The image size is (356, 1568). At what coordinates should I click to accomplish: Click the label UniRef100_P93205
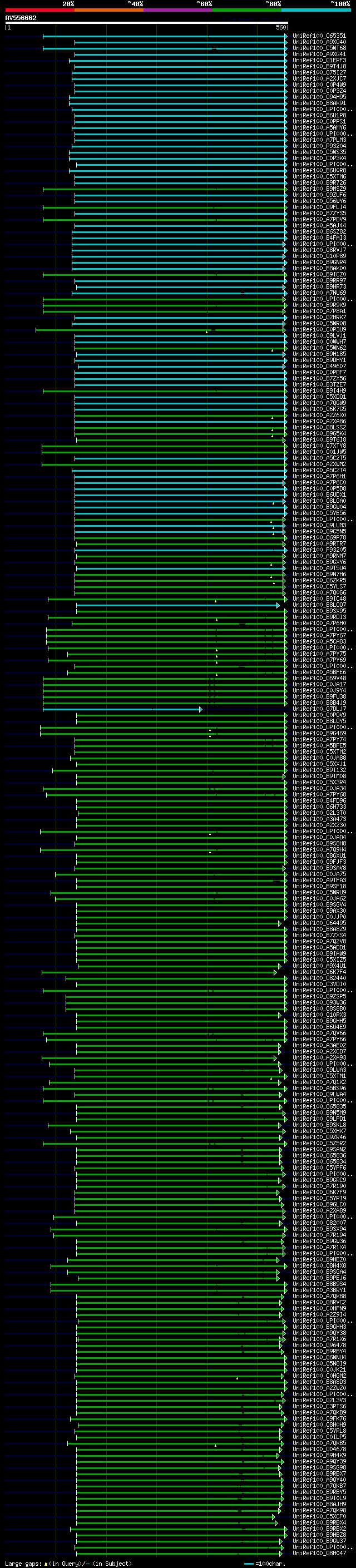pos(319,550)
